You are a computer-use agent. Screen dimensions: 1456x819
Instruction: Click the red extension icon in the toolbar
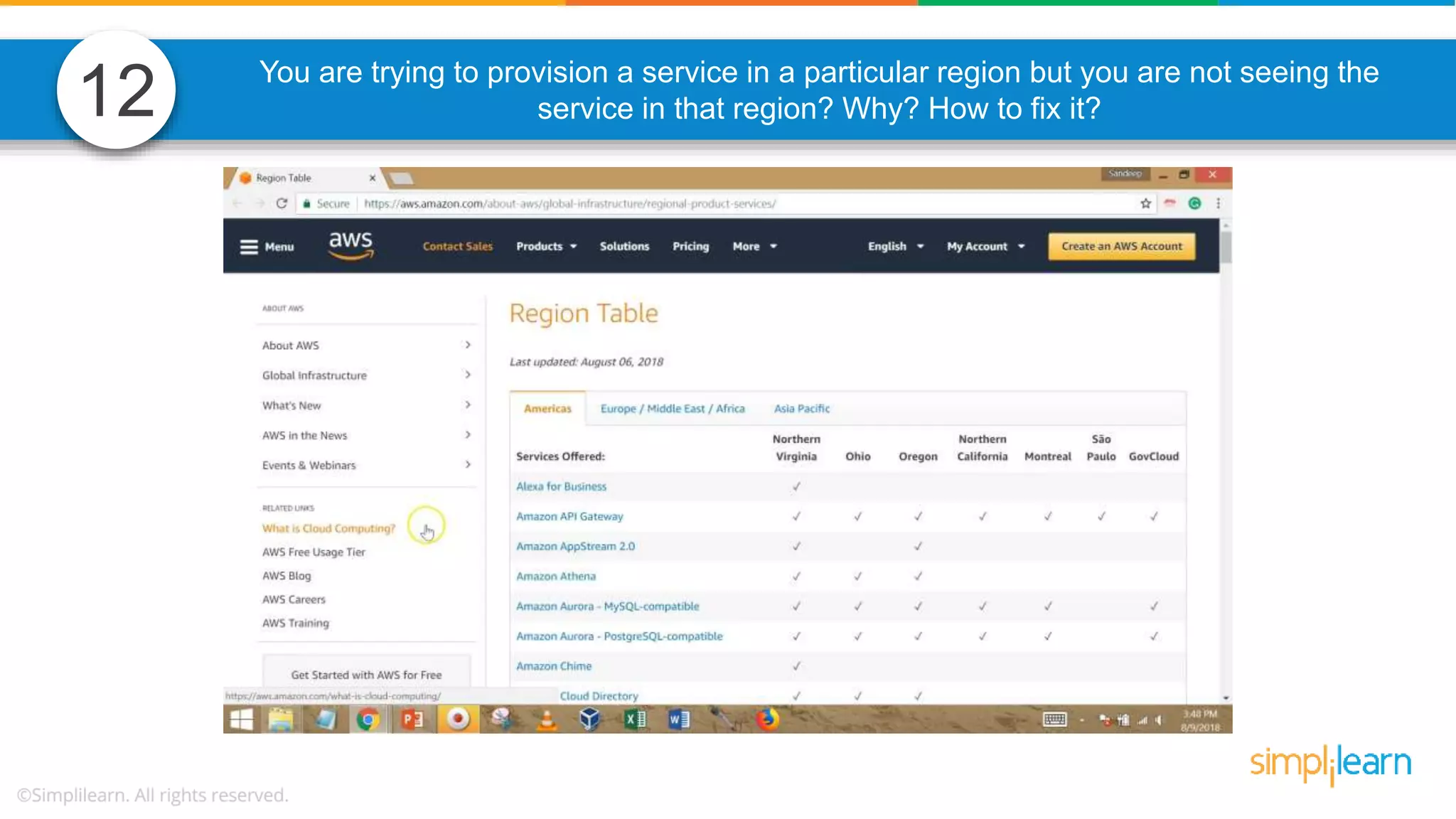click(1169, 203)
